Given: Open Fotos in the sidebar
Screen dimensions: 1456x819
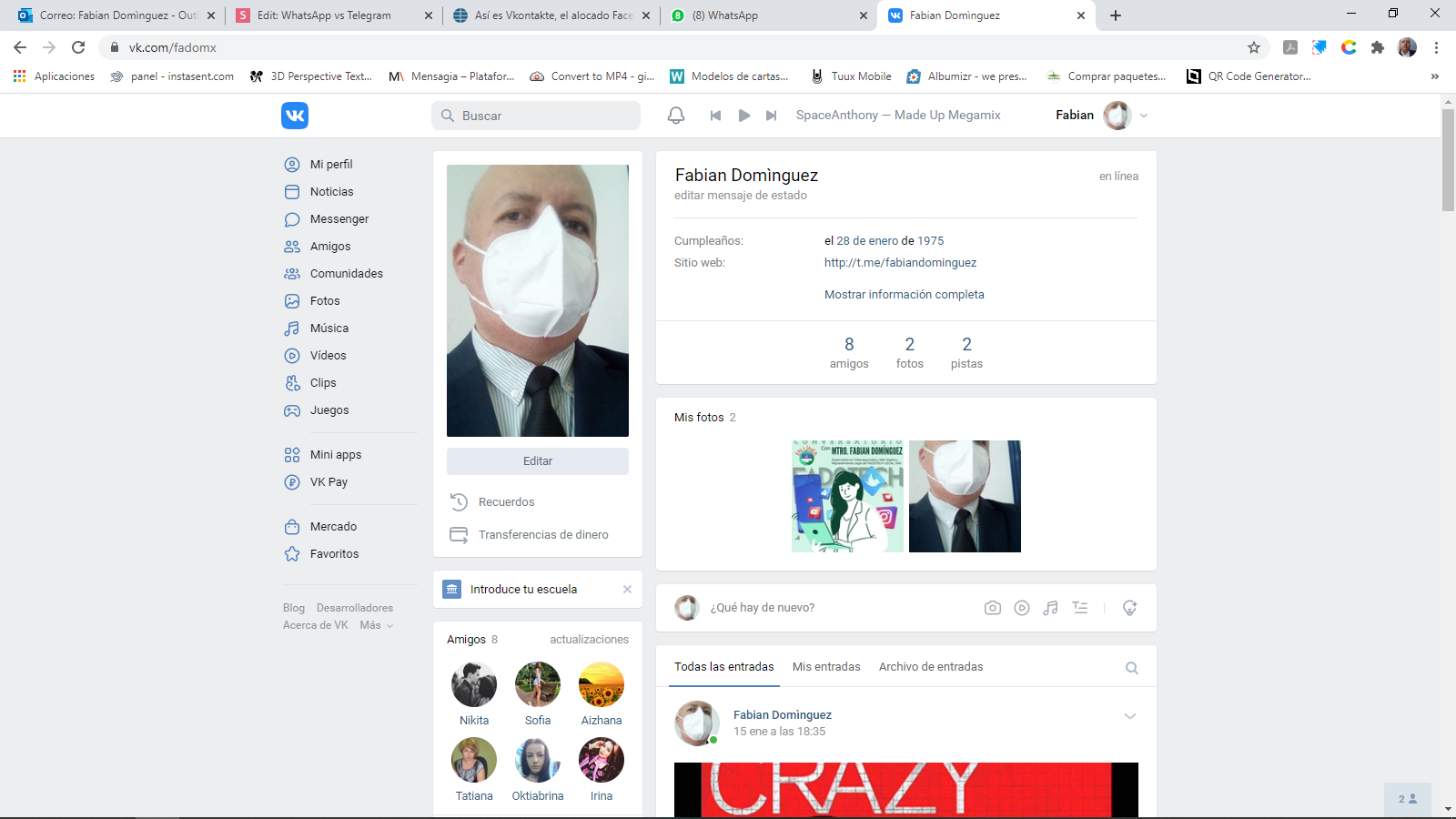Looking at the screenshot, I should (x=324, y=301).
